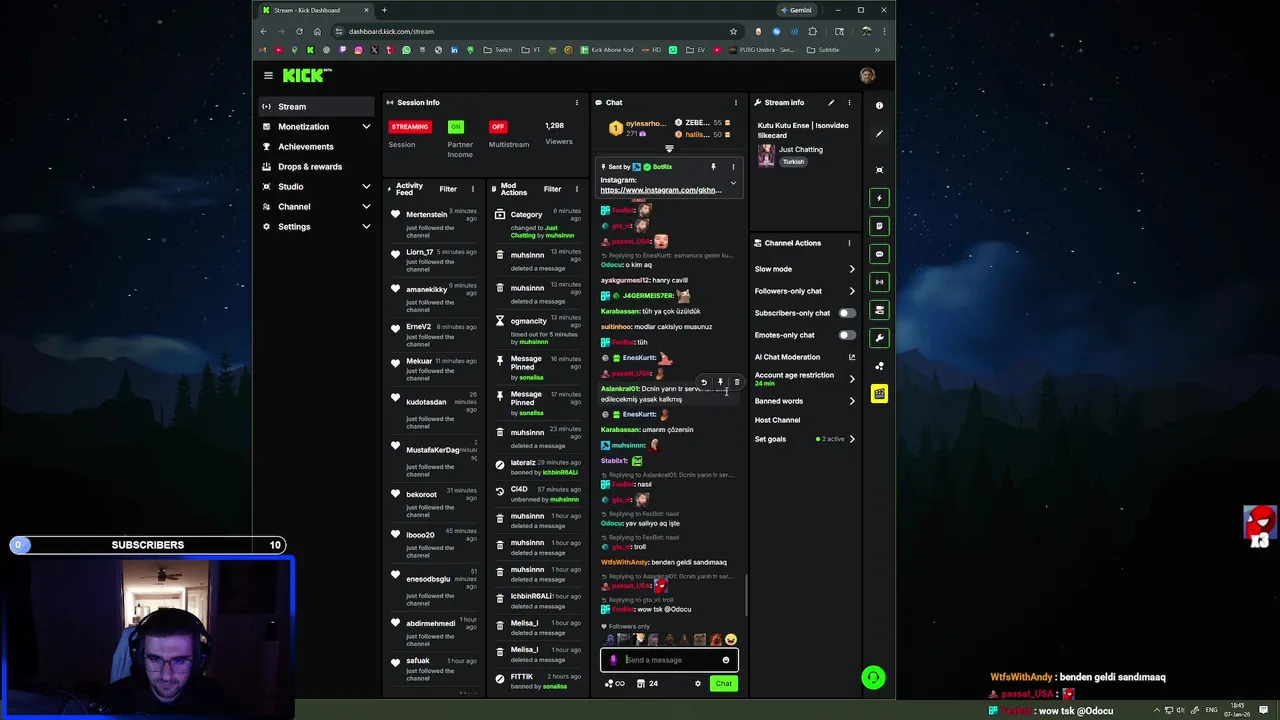The image size is (1280, 720).
Task: Click the wrench icon in right toolbar
Action: (x=879, y=338)
